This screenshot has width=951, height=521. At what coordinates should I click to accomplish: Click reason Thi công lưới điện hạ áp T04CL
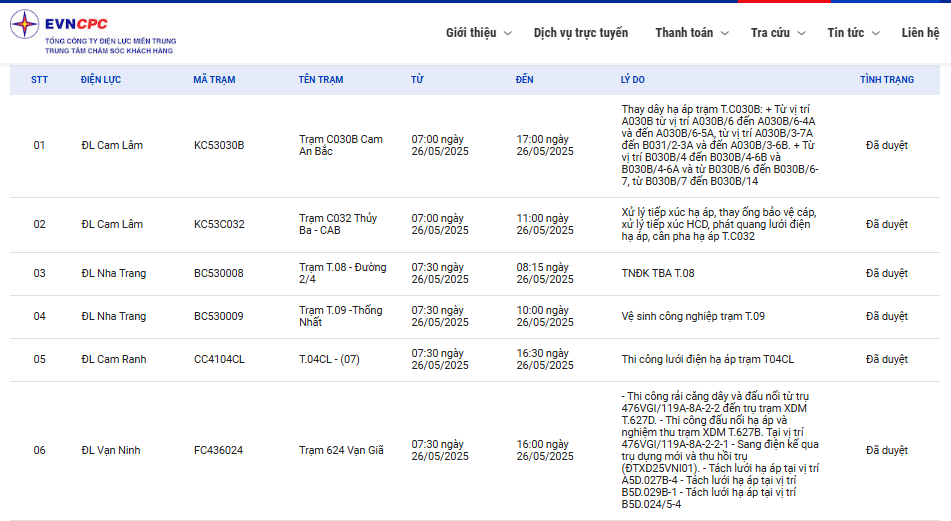[708, 359]
